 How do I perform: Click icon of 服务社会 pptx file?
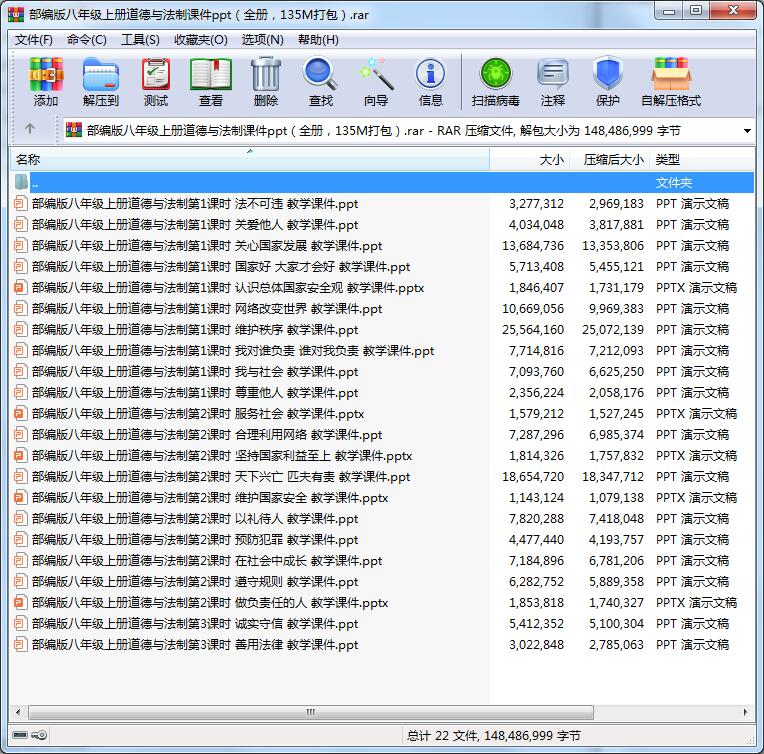click(x=19, y=414)
